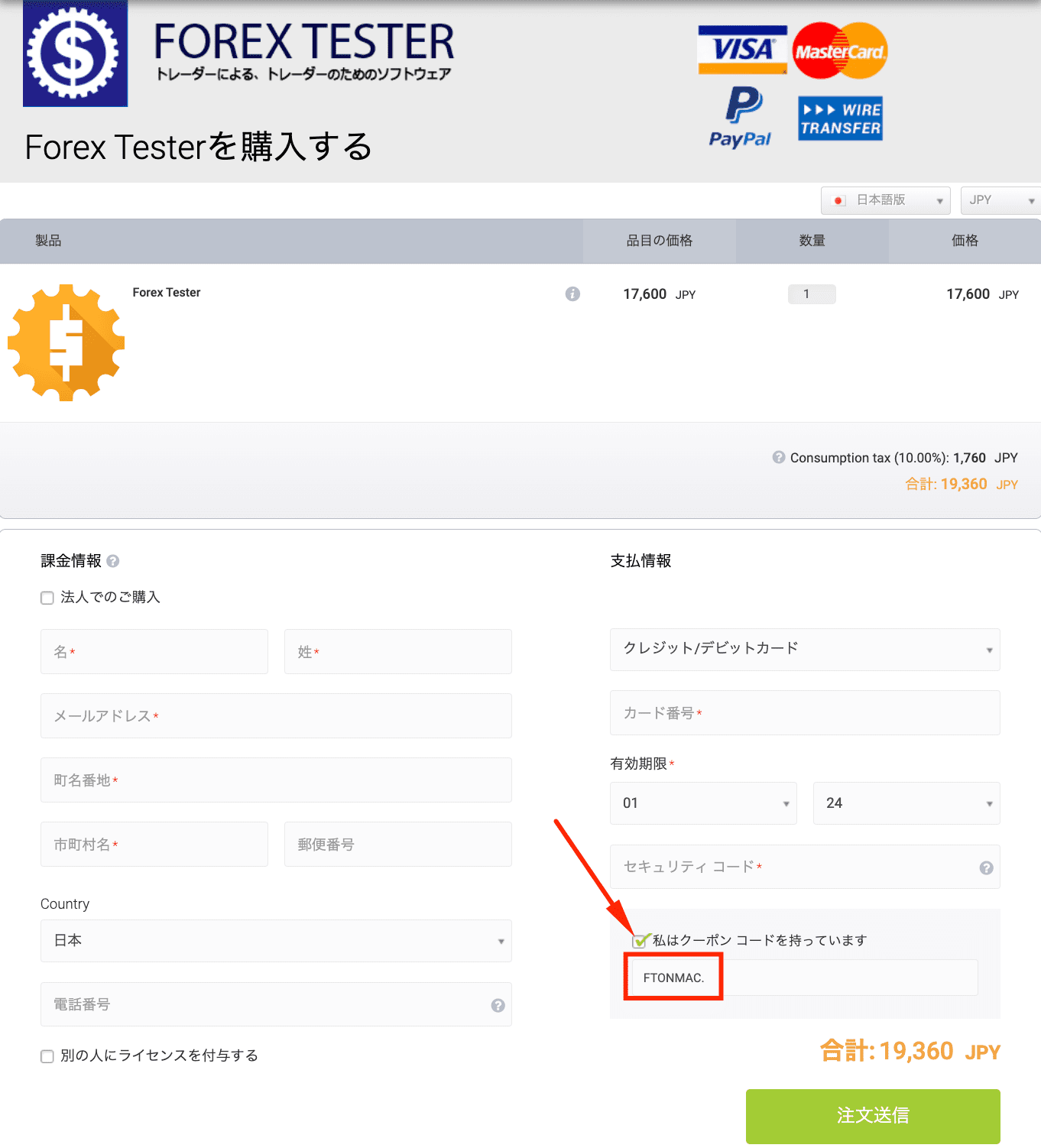Click the MasterCard logo
Screen dimensions: 1041x1148
pos(840,50)
